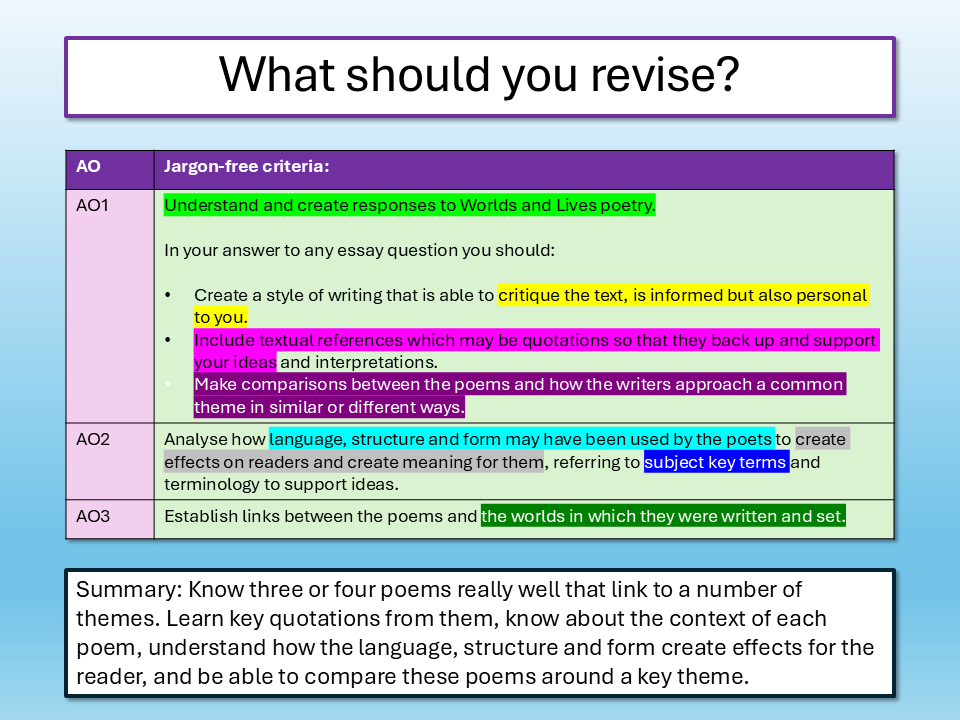This screenshot has height=720, width=960.
Task: Click the Summary text box at the bottom
Action: [479, 633]
